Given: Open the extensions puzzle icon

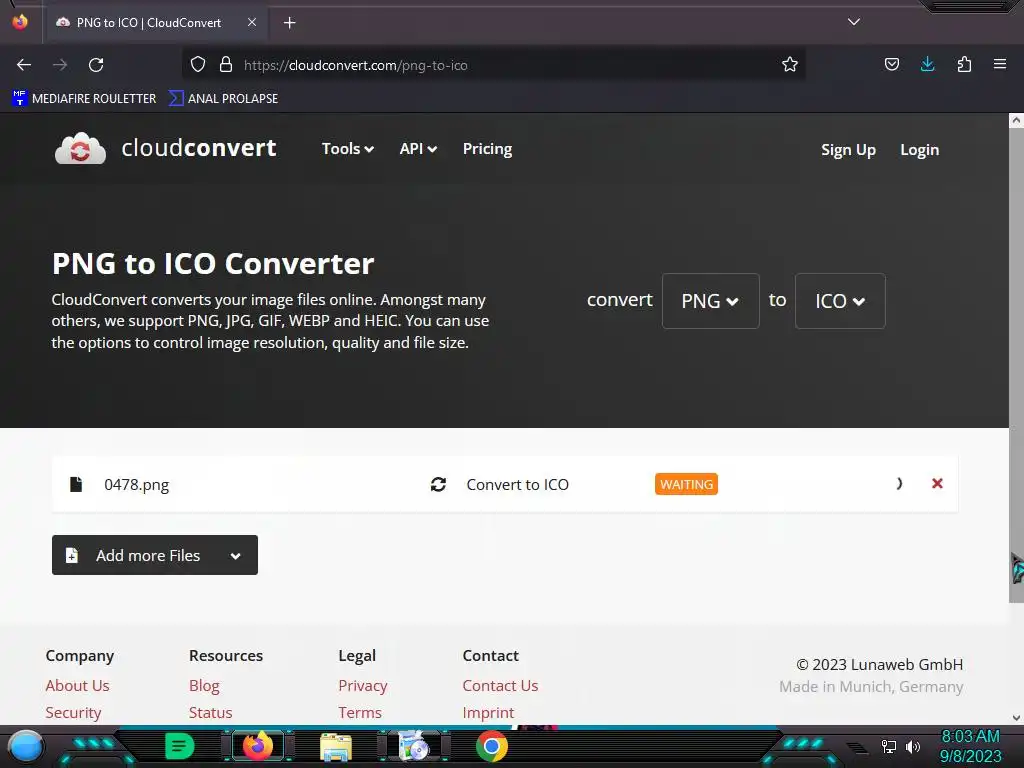Looking at the screenshot, I should pyautogui.click(x=964, y=65).
